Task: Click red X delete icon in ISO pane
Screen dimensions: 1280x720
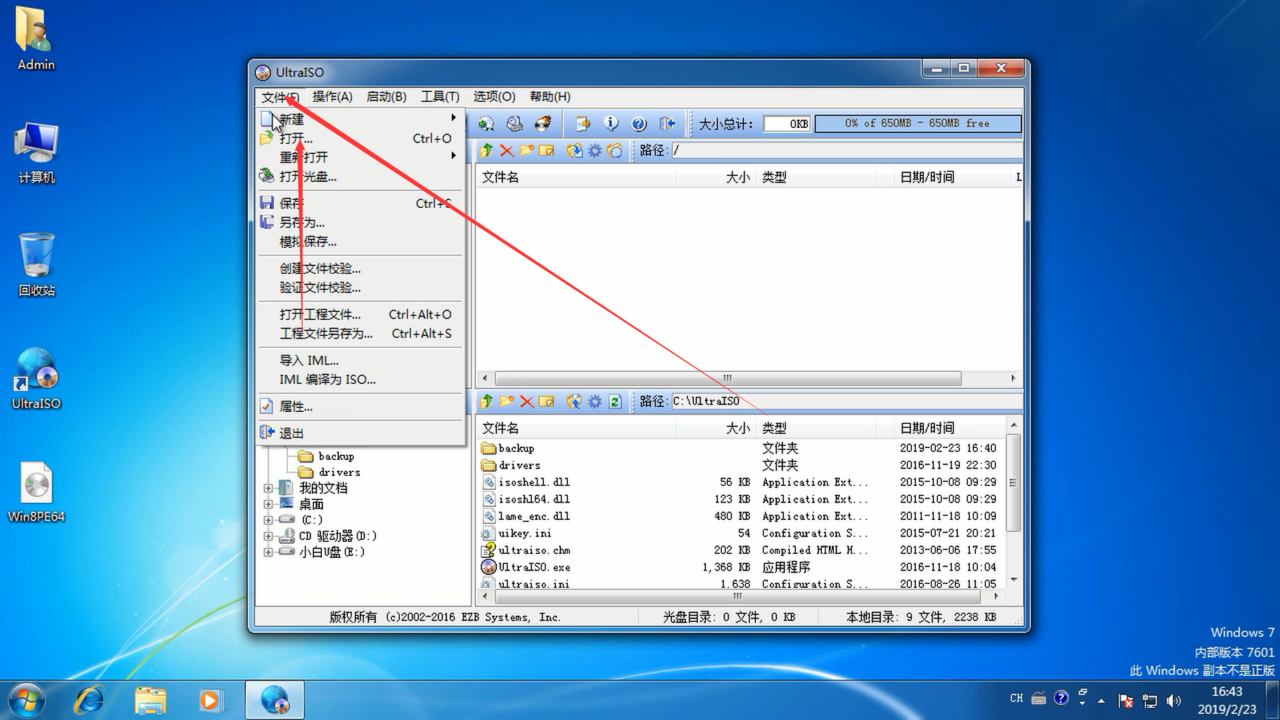Action: 507,150
